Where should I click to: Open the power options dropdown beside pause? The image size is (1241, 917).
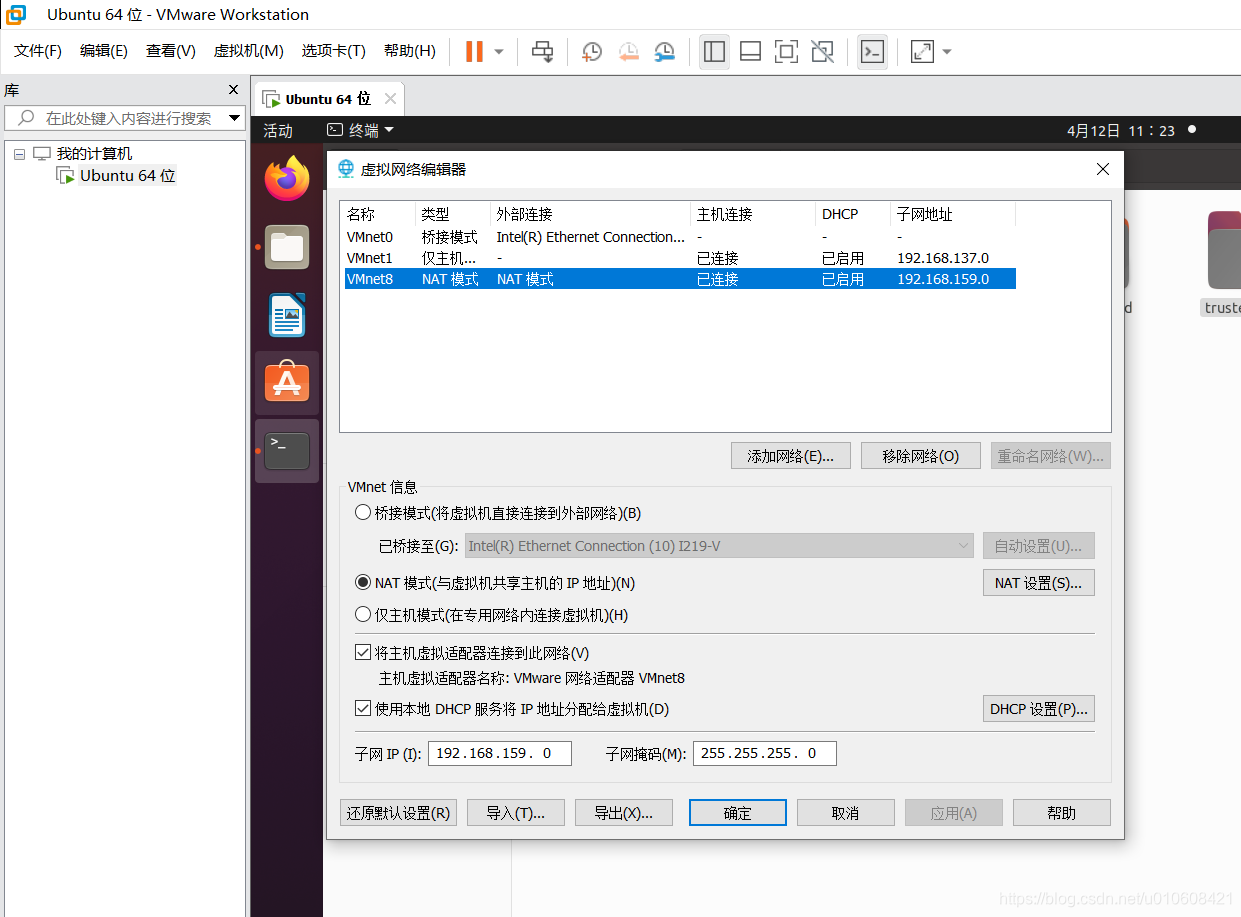tap(499, 51)
